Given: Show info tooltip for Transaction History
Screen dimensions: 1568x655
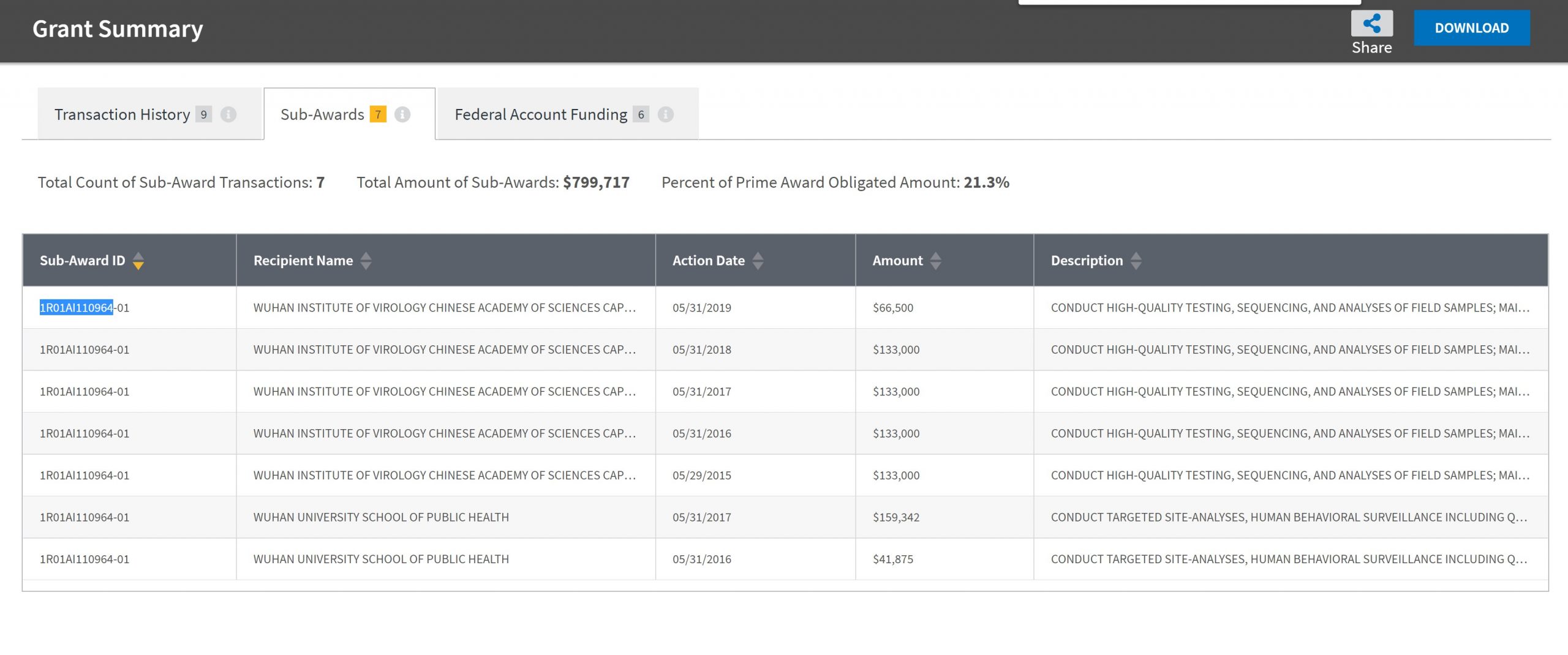Looking at the screenshot, I should tap(228, 114).
